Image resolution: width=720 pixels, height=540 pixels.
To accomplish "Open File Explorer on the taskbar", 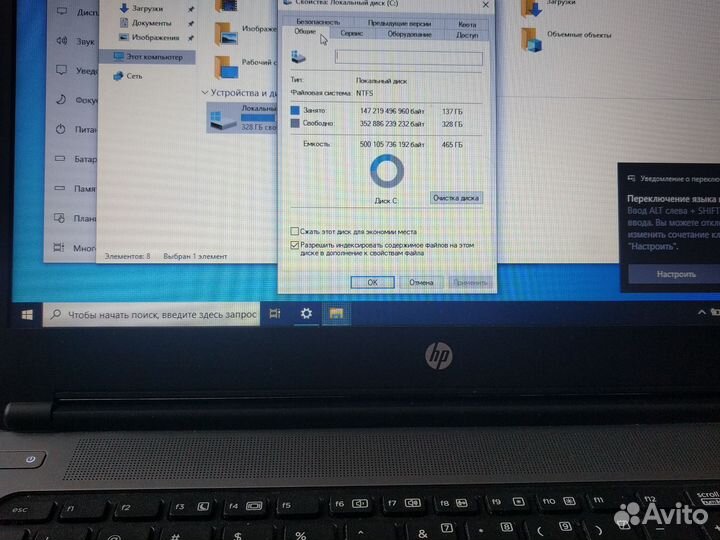I will pos(336,314).
